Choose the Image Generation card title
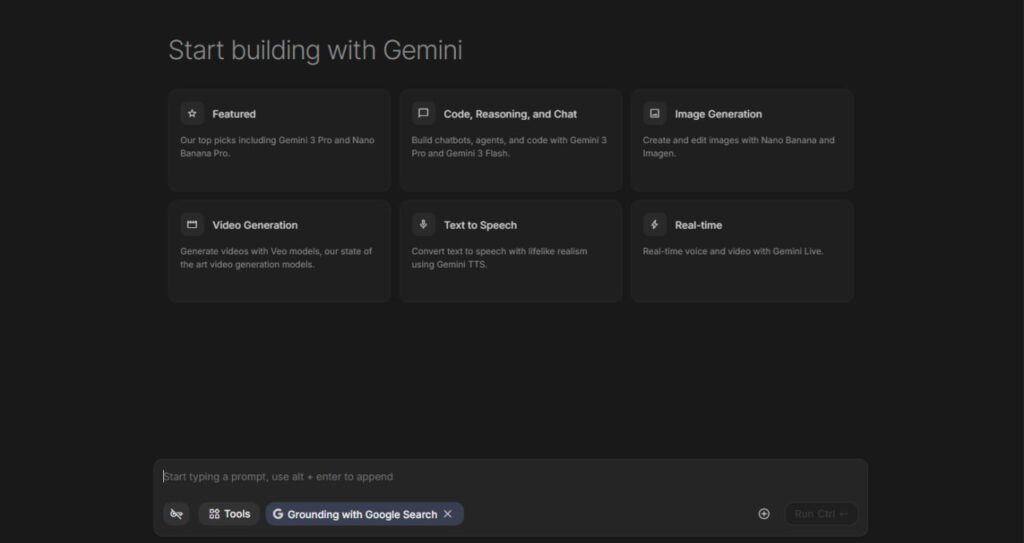The height and width of the screenshot is (543, 1024). (x=718, y=114)
